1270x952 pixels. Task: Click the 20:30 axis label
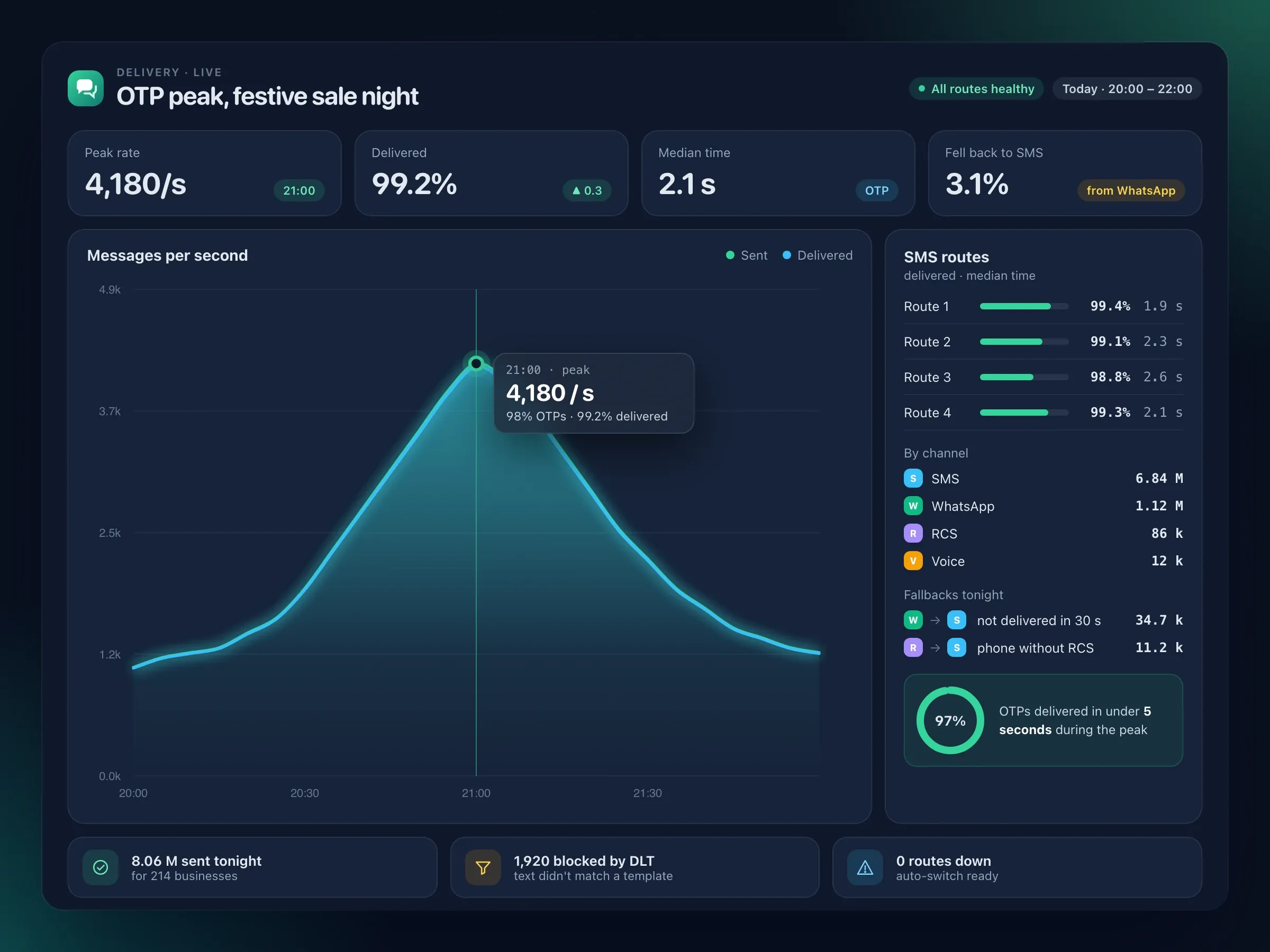pyautogui.click(x=304, y=793)
